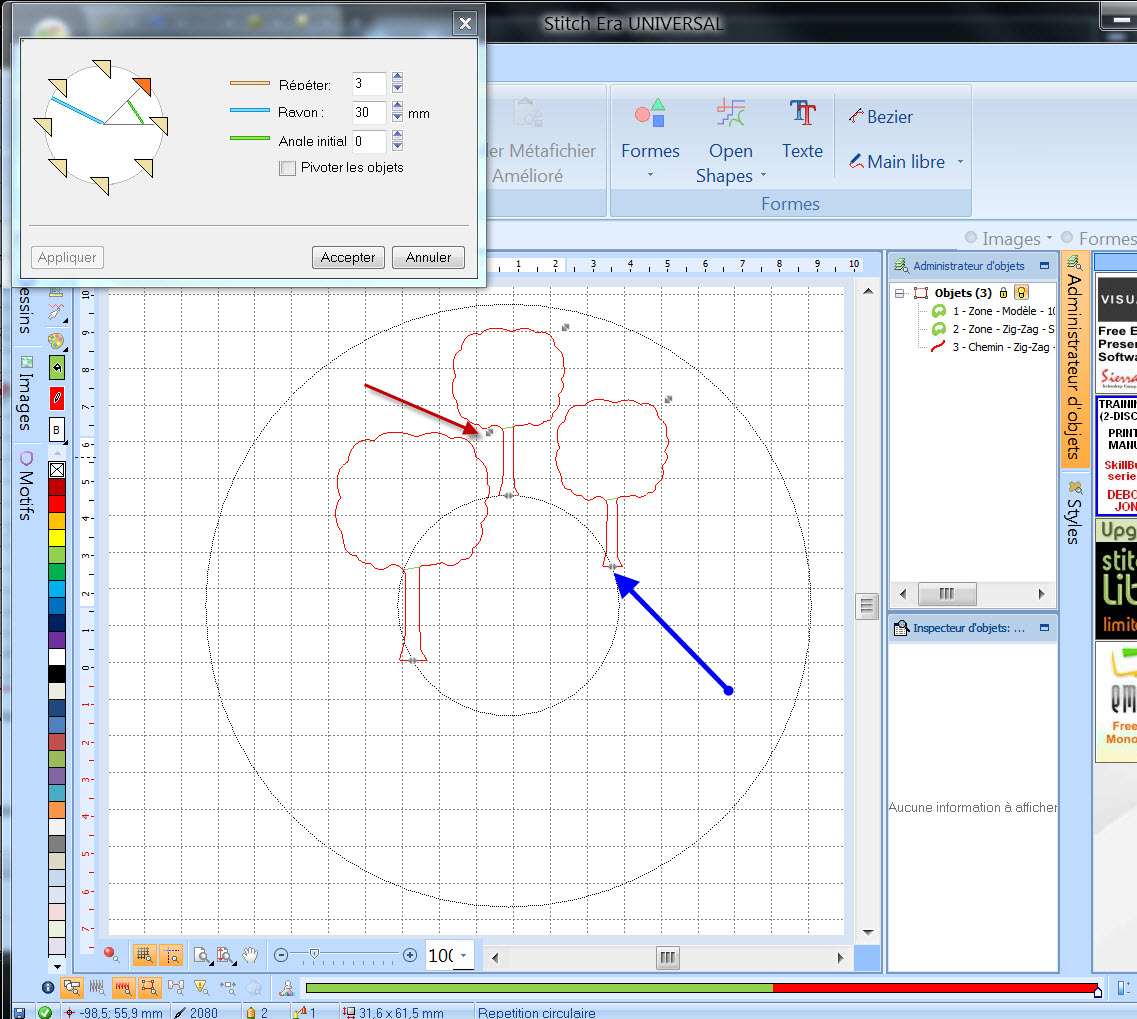Toggle the grid view icon

pyautogui.click(x=144, y=955)
